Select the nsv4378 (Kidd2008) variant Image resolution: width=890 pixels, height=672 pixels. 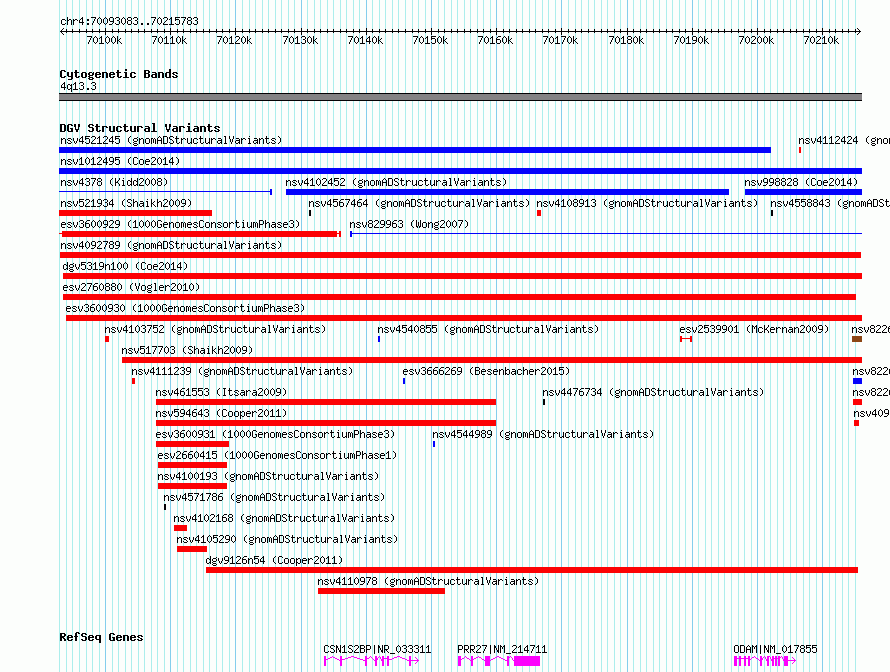click(114, 182)
